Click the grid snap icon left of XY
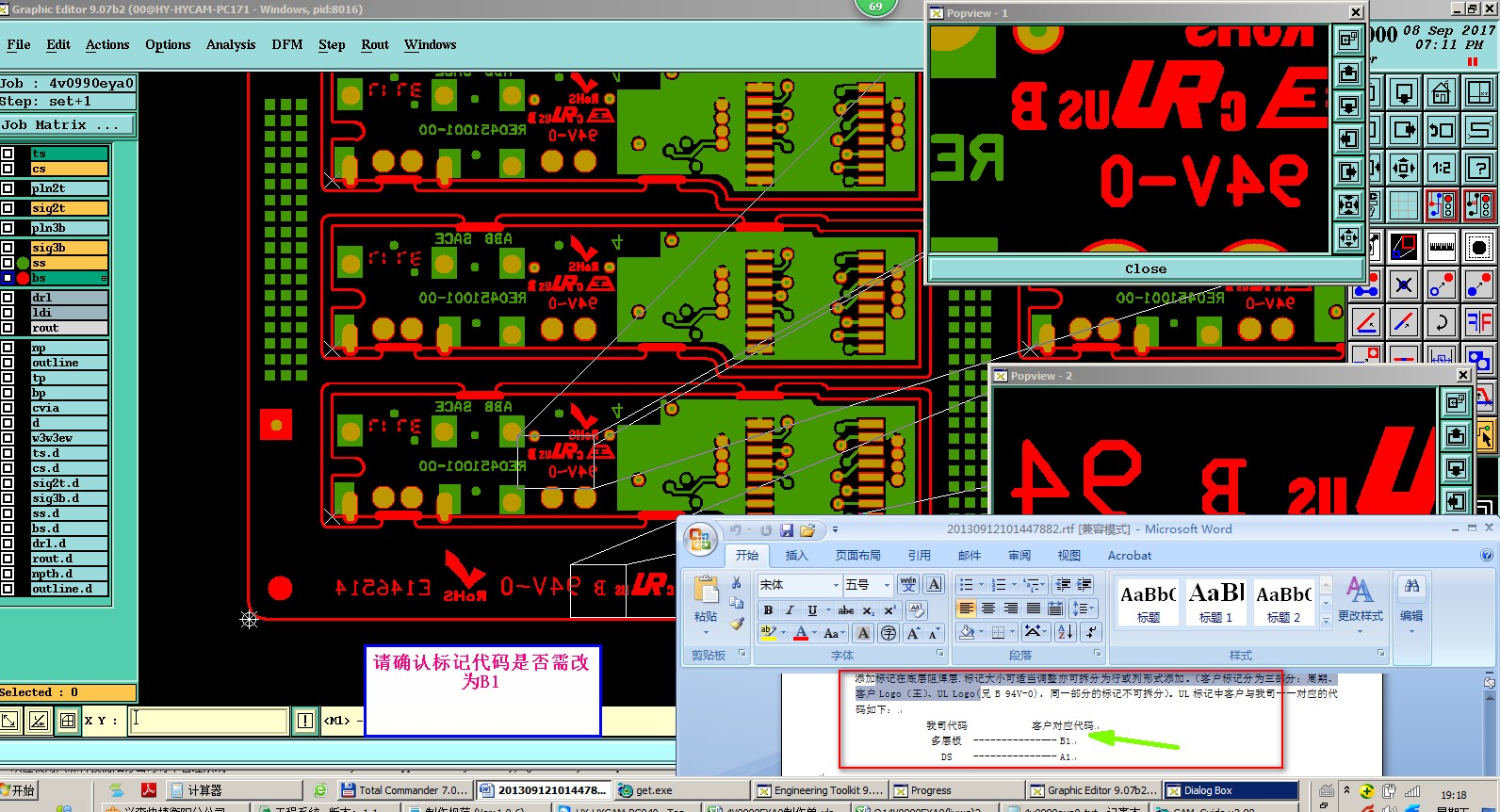 point(67,721)
